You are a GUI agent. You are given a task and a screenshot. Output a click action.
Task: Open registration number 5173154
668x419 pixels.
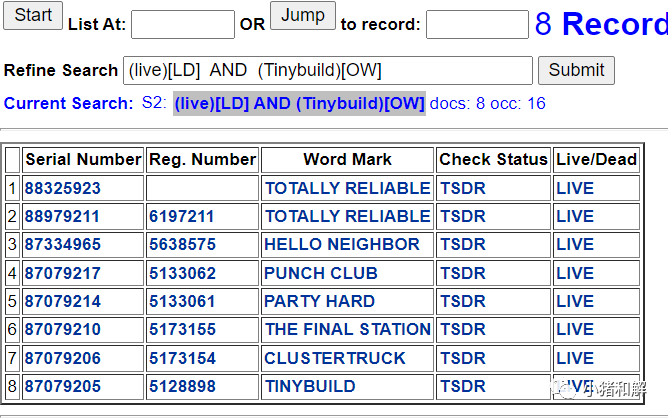(x=182, y=358)
